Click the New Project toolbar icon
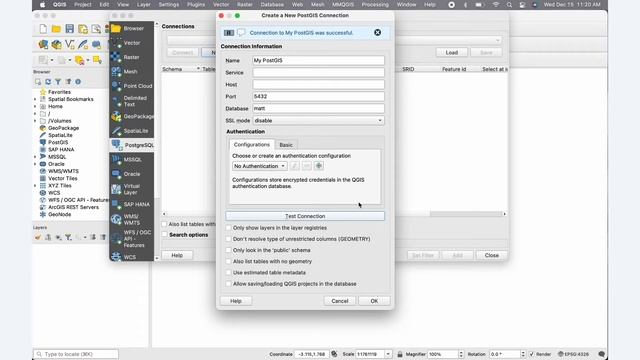This screenshot has width=640, height=360. click(43, 29)
